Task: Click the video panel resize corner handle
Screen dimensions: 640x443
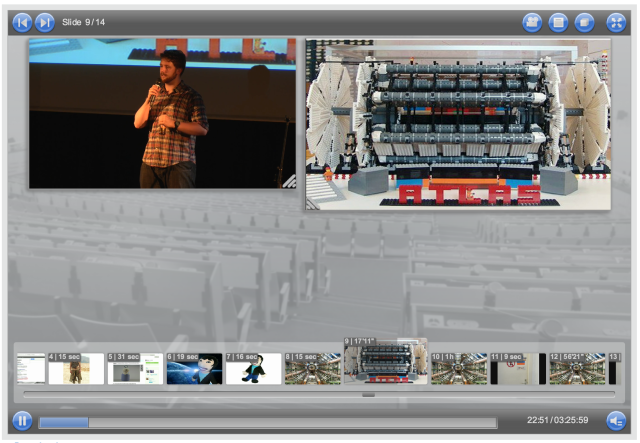Action: point(289,182)
